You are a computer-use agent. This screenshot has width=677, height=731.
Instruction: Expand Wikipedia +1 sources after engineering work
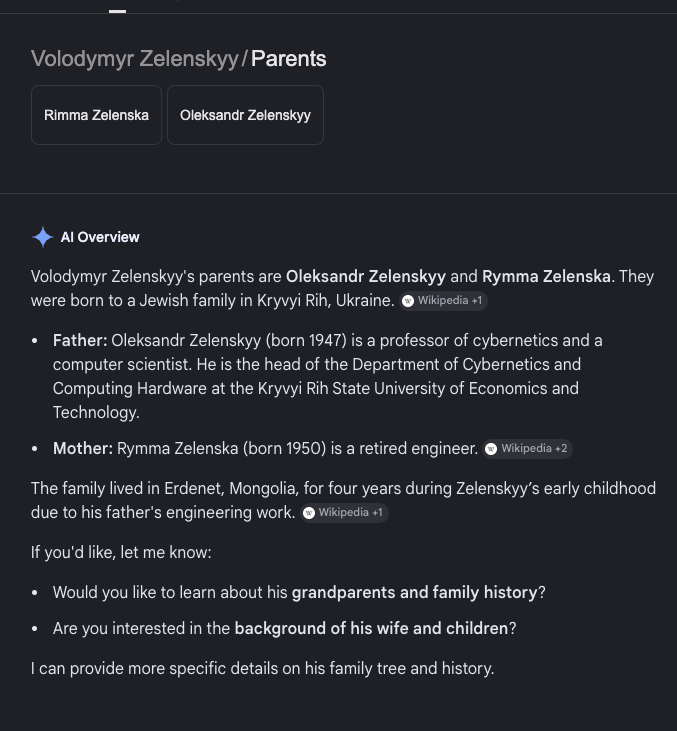(344, 513)
